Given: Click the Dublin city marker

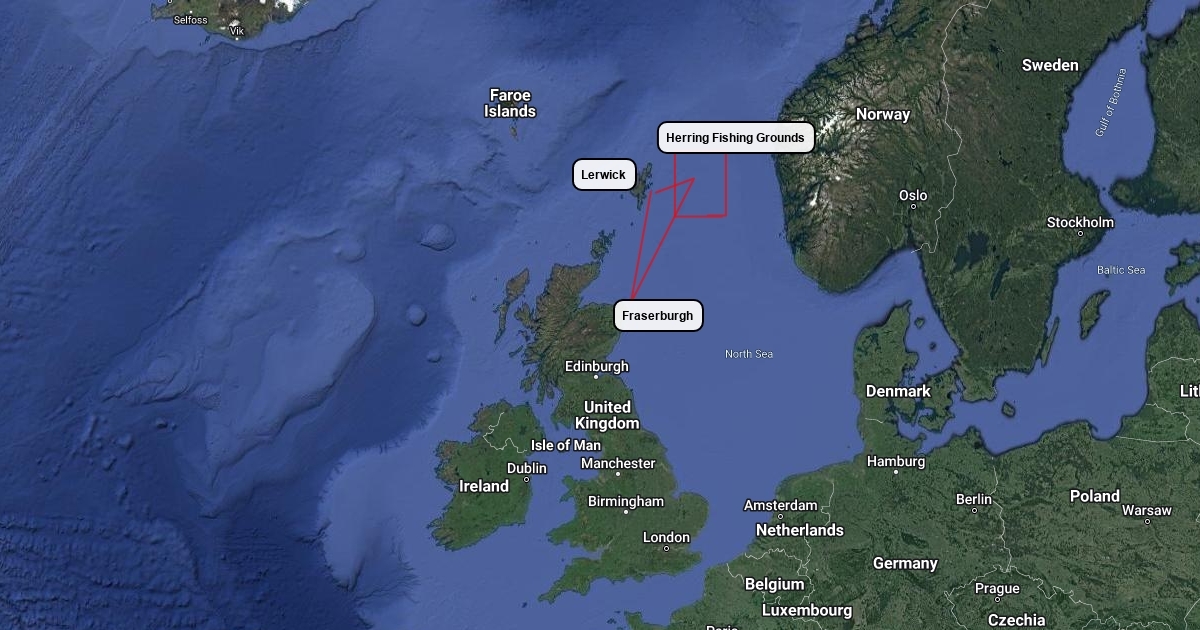Looking at the screenshot, I should (527, 480).
